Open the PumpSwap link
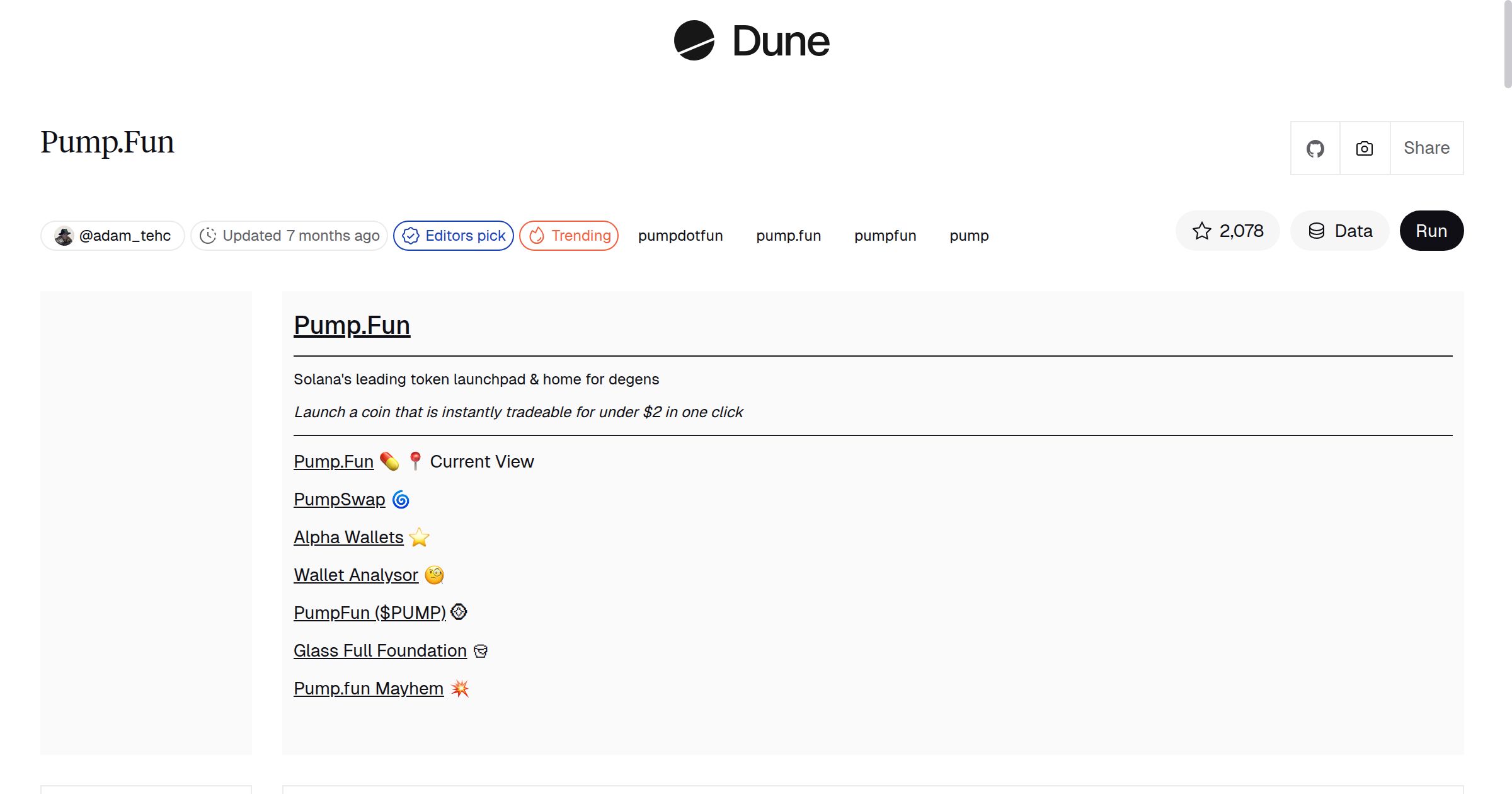 click(x=339, y=499)
